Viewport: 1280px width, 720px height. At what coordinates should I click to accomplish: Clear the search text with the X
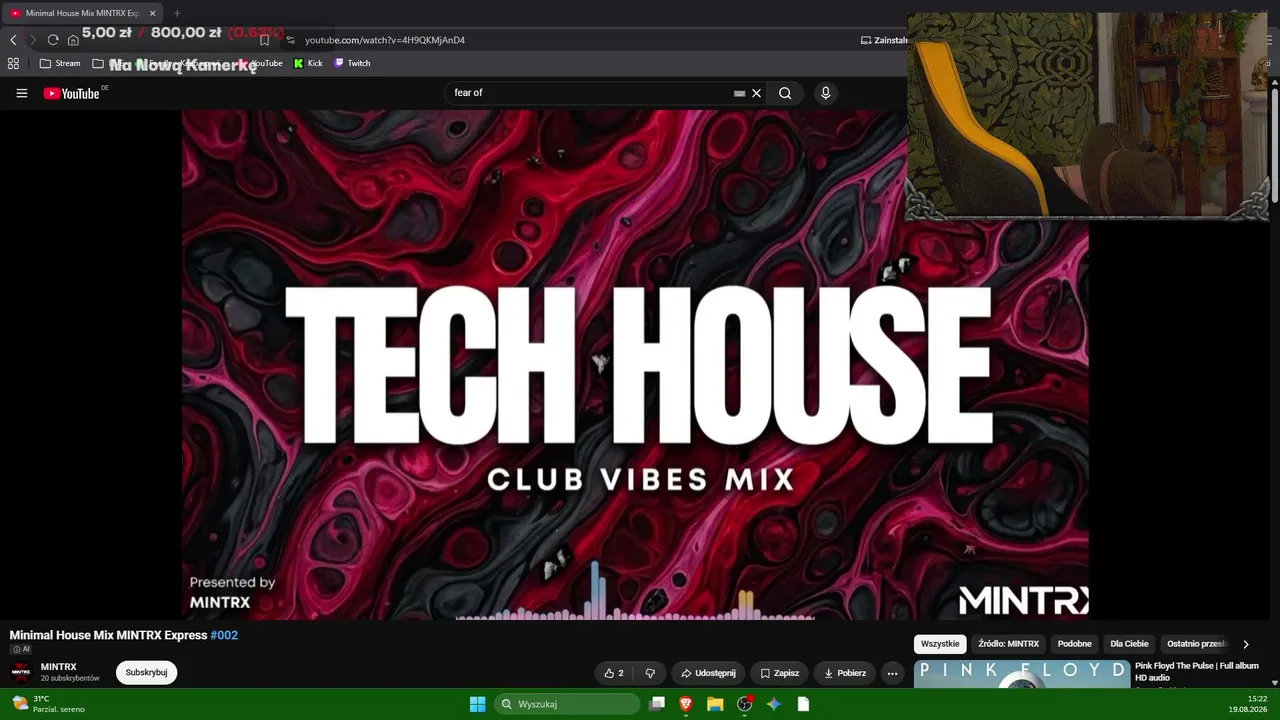pos(757,93)
